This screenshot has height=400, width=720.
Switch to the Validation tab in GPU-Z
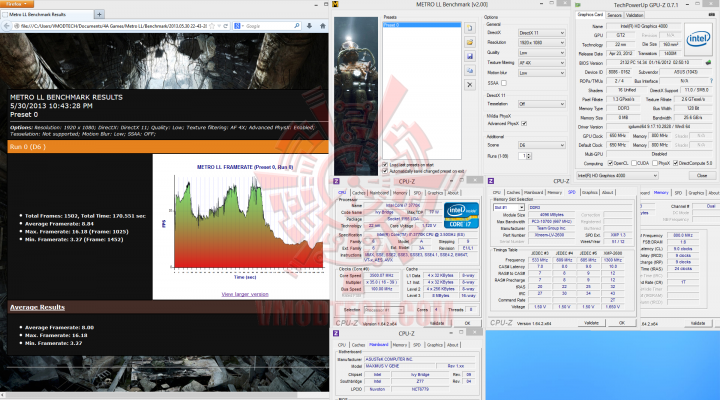point(635,15)
